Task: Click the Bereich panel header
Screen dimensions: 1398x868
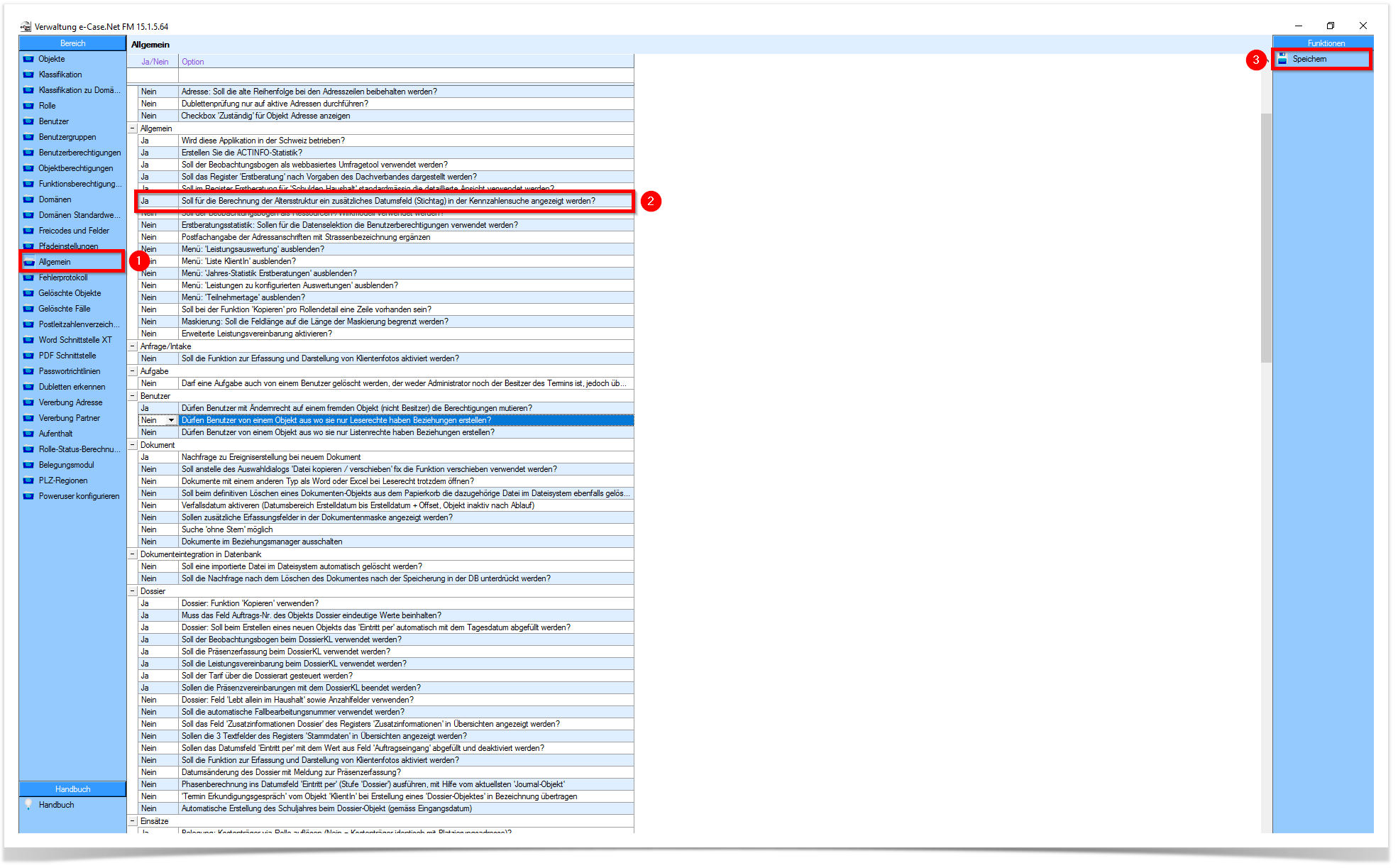Action: 72,43
